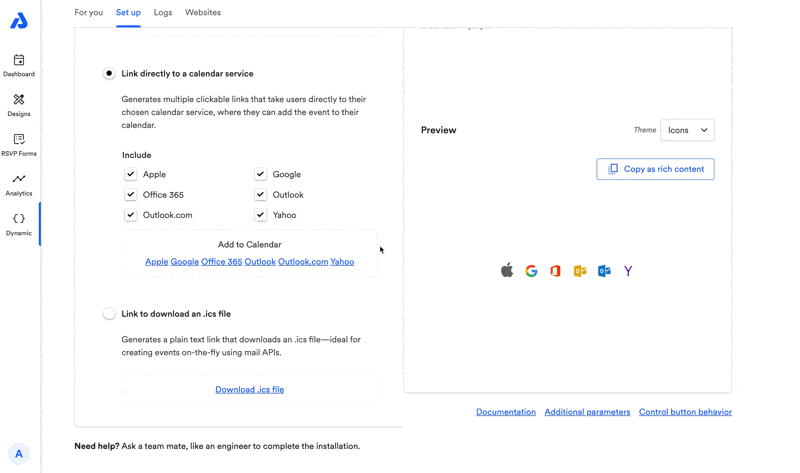Screen dimensions: 800x473
Task: Click the Apple icon in preview
Action: (x=507, y=270)
